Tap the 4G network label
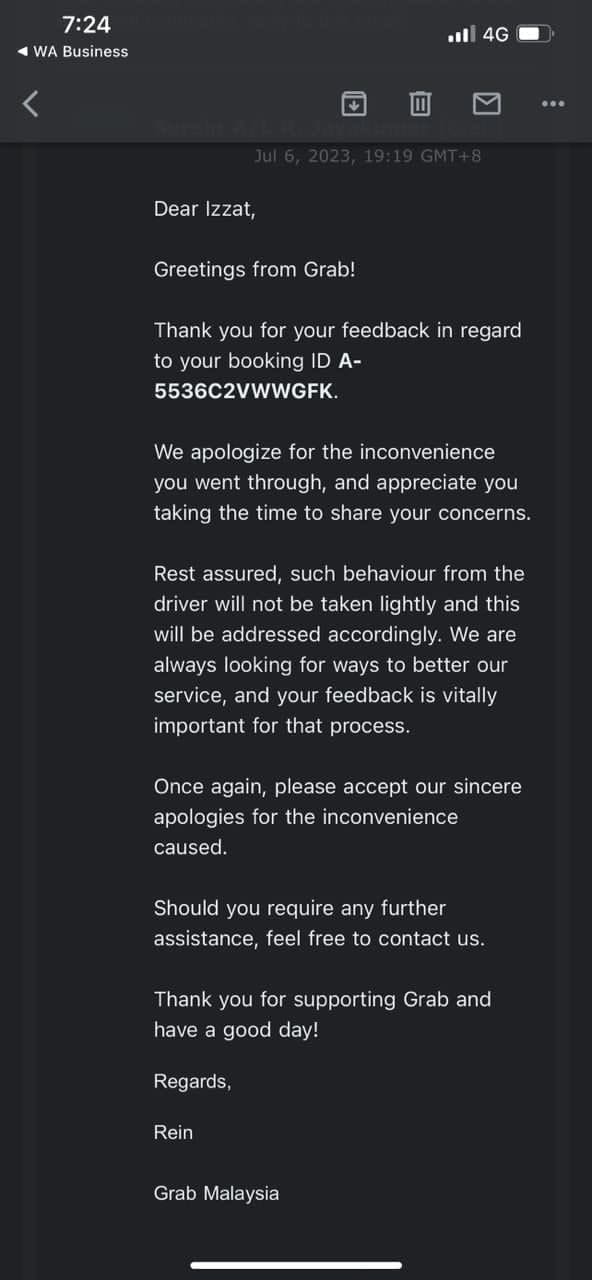Viewport: 592px width, 1280px height. pyautogui.click(x=496, y=34)
